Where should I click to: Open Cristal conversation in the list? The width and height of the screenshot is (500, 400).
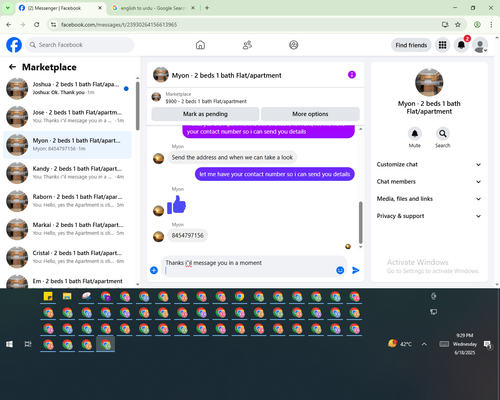click(67, 257)
